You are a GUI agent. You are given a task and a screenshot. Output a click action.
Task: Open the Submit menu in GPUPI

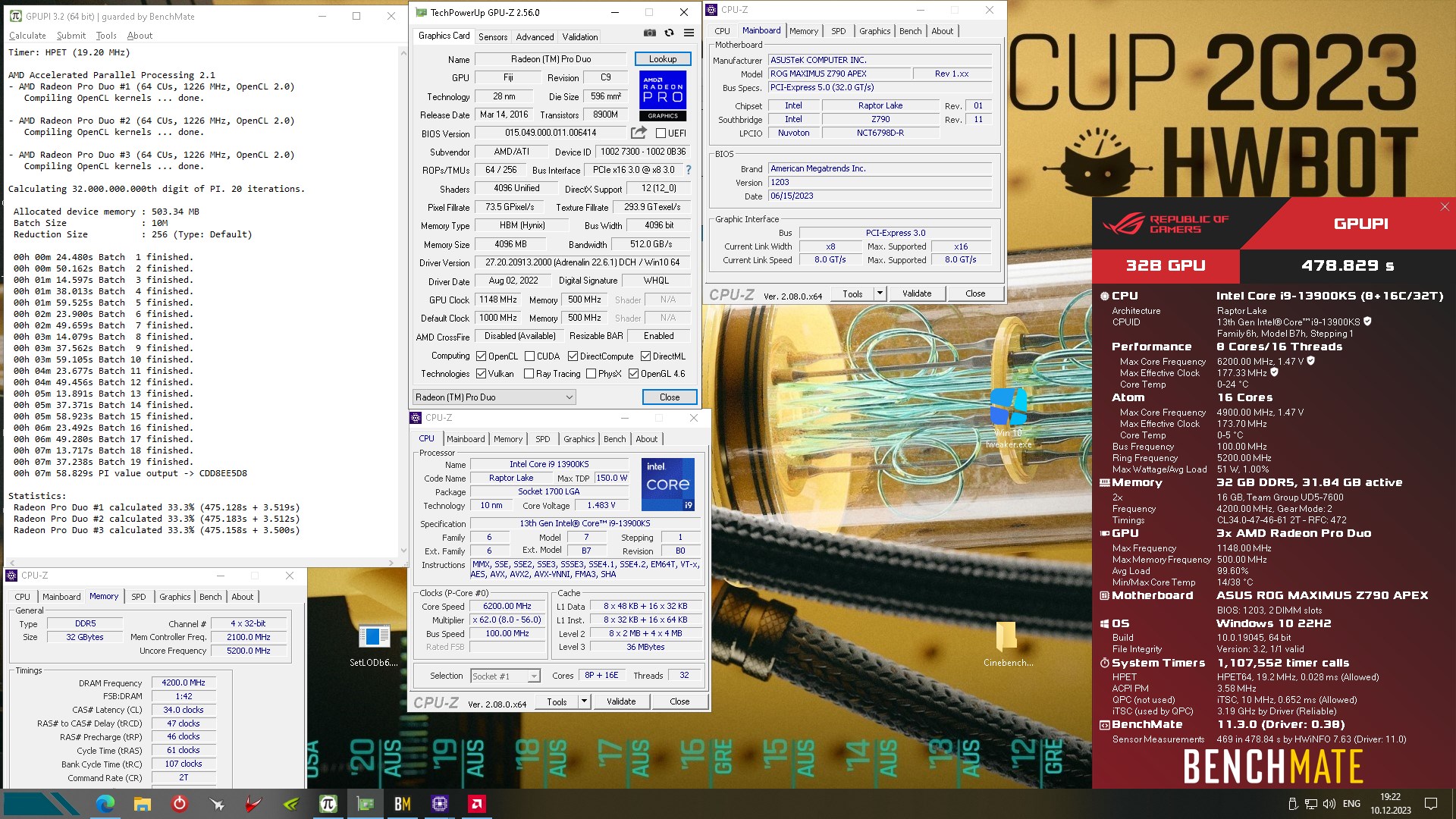[71, 36]
